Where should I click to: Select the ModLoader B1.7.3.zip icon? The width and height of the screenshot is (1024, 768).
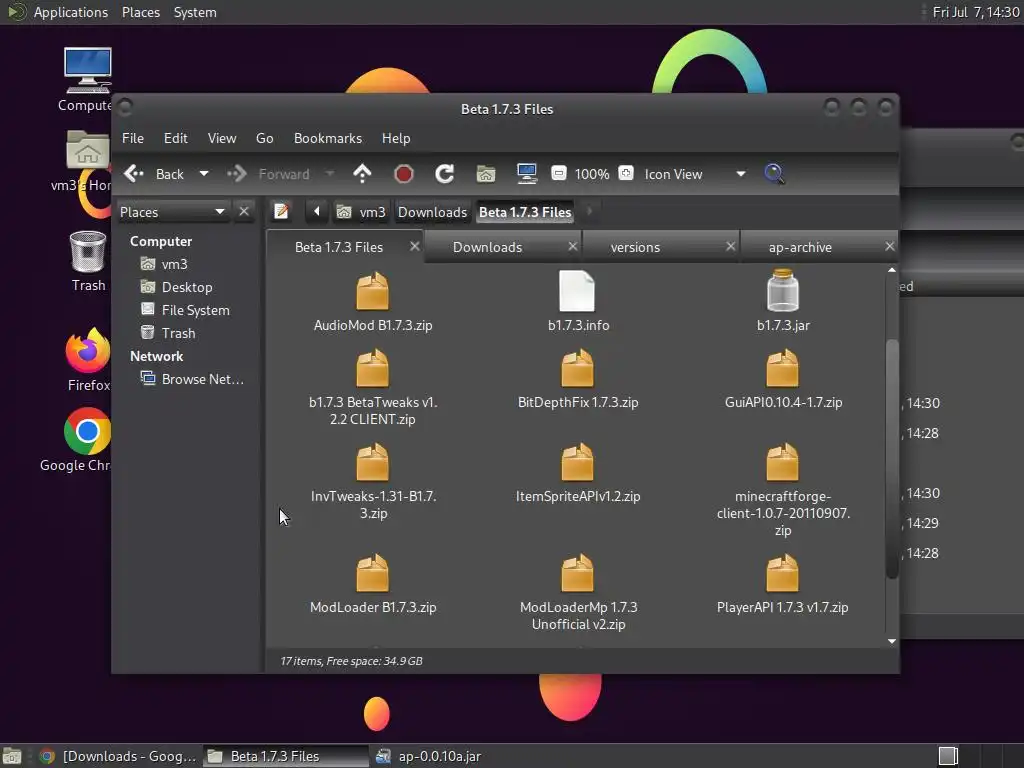click(373, 573)
